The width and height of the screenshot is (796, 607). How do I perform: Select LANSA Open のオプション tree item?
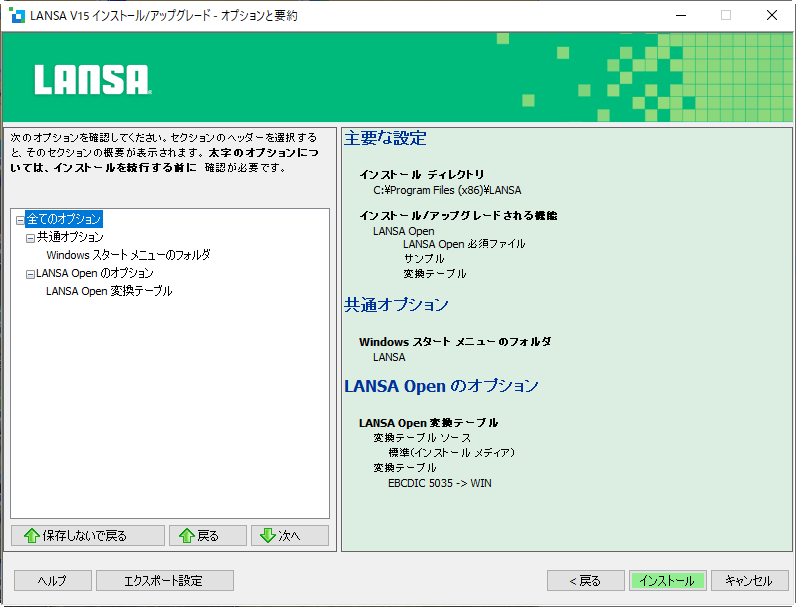pos(94,273)
